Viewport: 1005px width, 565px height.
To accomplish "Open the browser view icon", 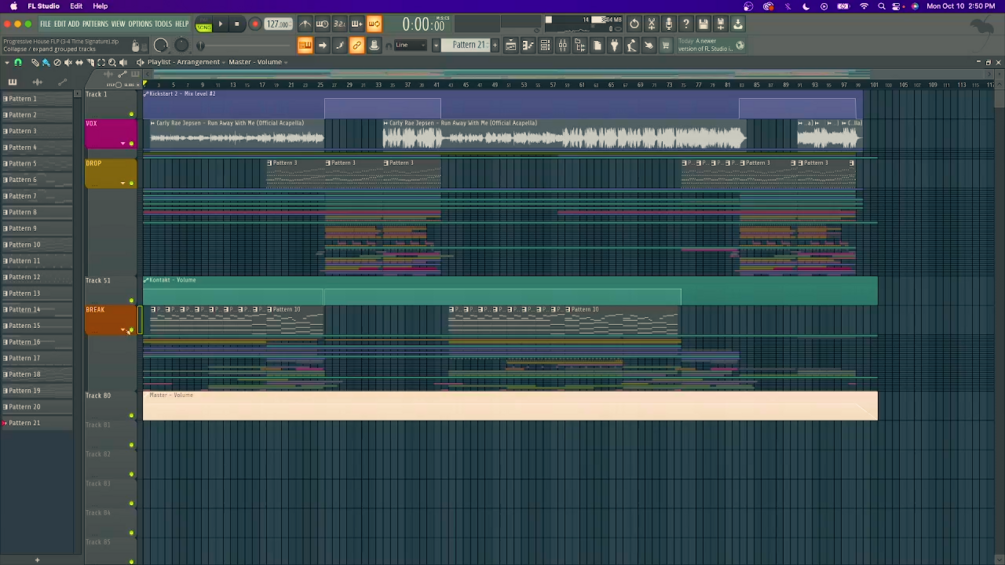I will coord(580,45).
